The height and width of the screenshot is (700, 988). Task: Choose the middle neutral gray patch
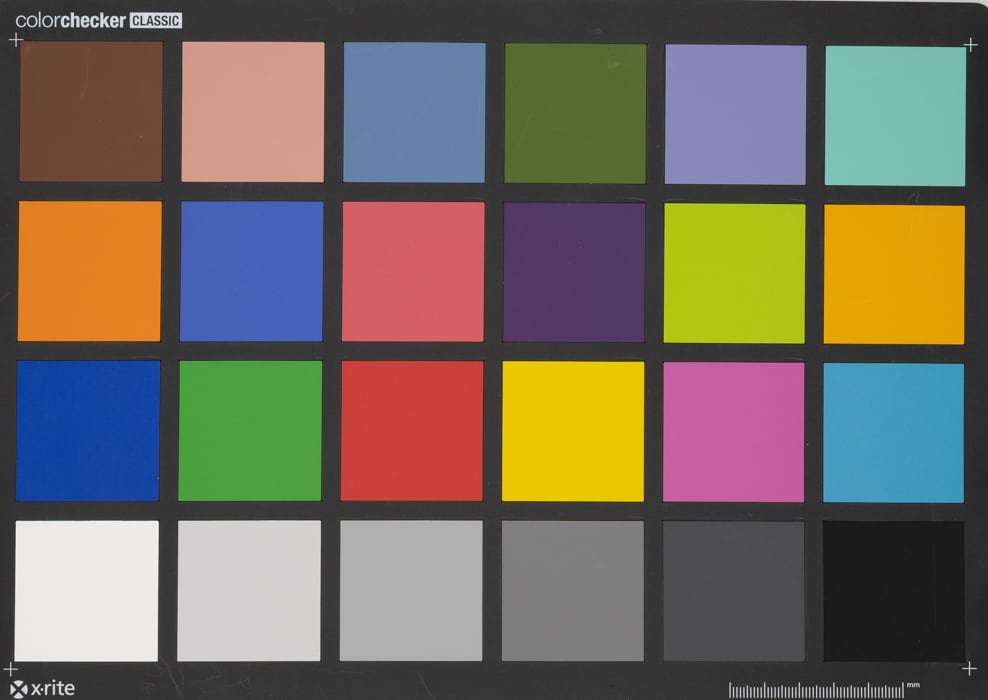pyautogui.click(x=572, y=591)
